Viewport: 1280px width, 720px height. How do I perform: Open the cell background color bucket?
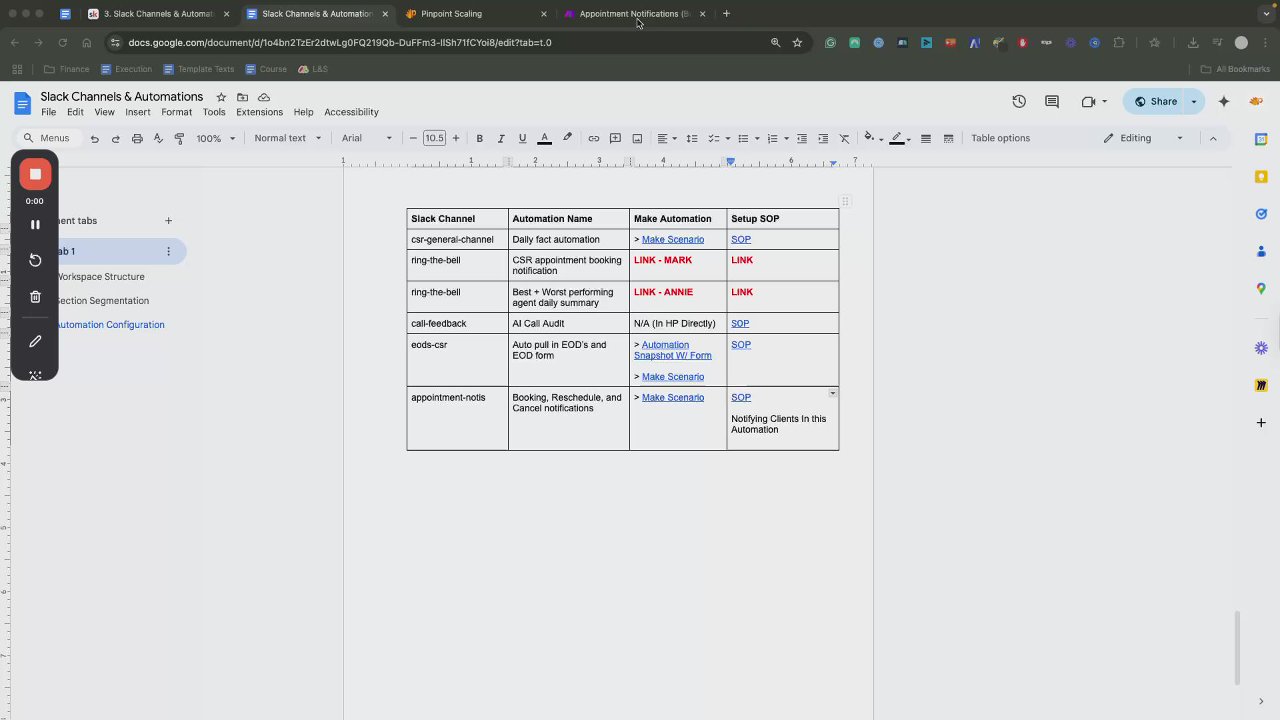click(x=869, y=138)
